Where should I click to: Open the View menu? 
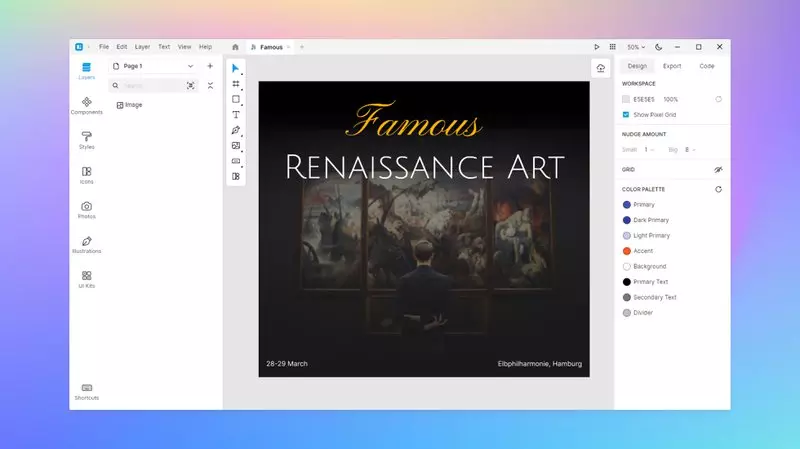184,47
